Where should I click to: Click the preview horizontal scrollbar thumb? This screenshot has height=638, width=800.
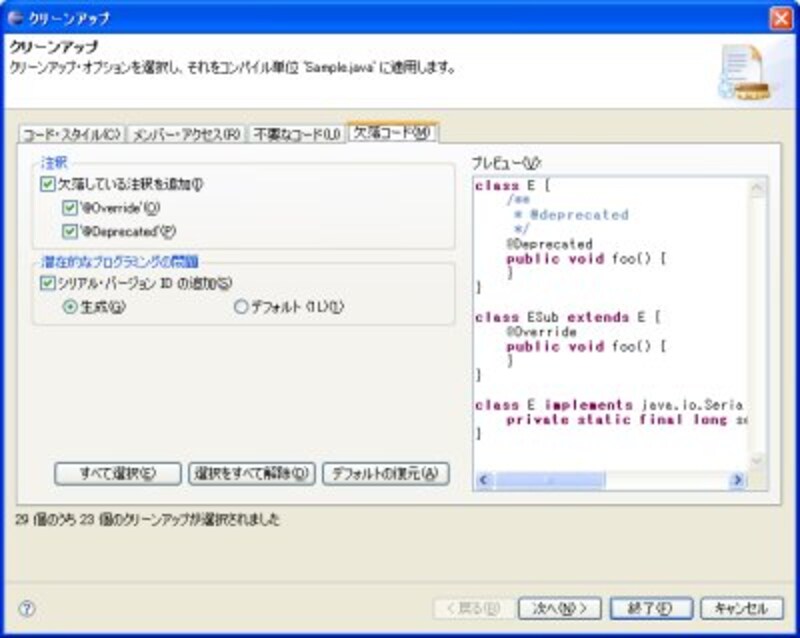coord(550,480)
